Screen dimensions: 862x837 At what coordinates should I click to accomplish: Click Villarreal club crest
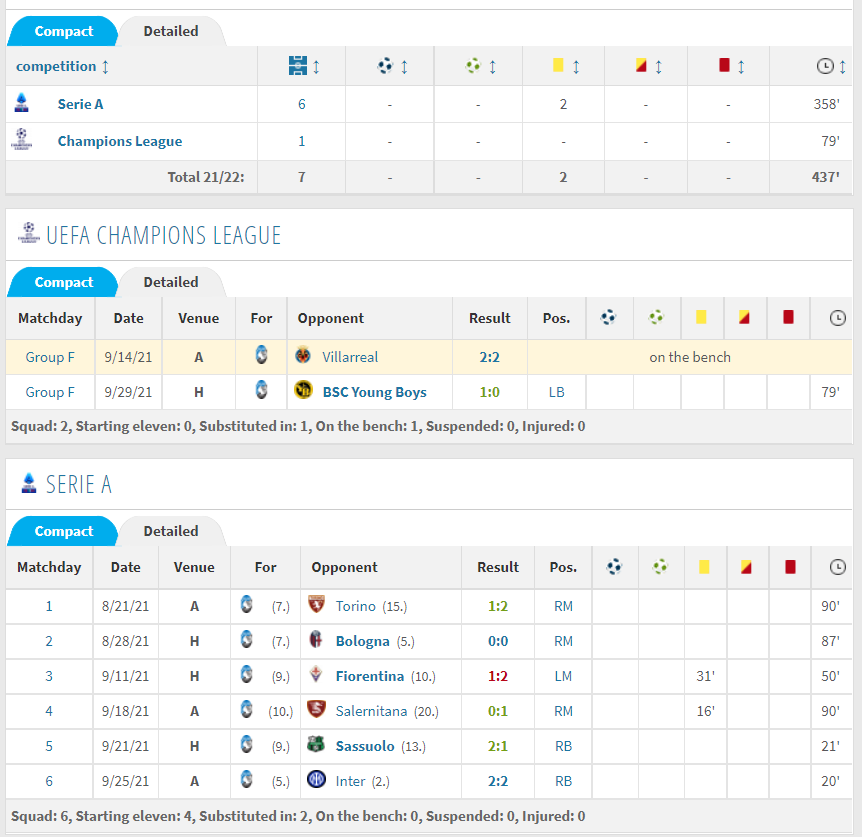click(x=302, y=355)
